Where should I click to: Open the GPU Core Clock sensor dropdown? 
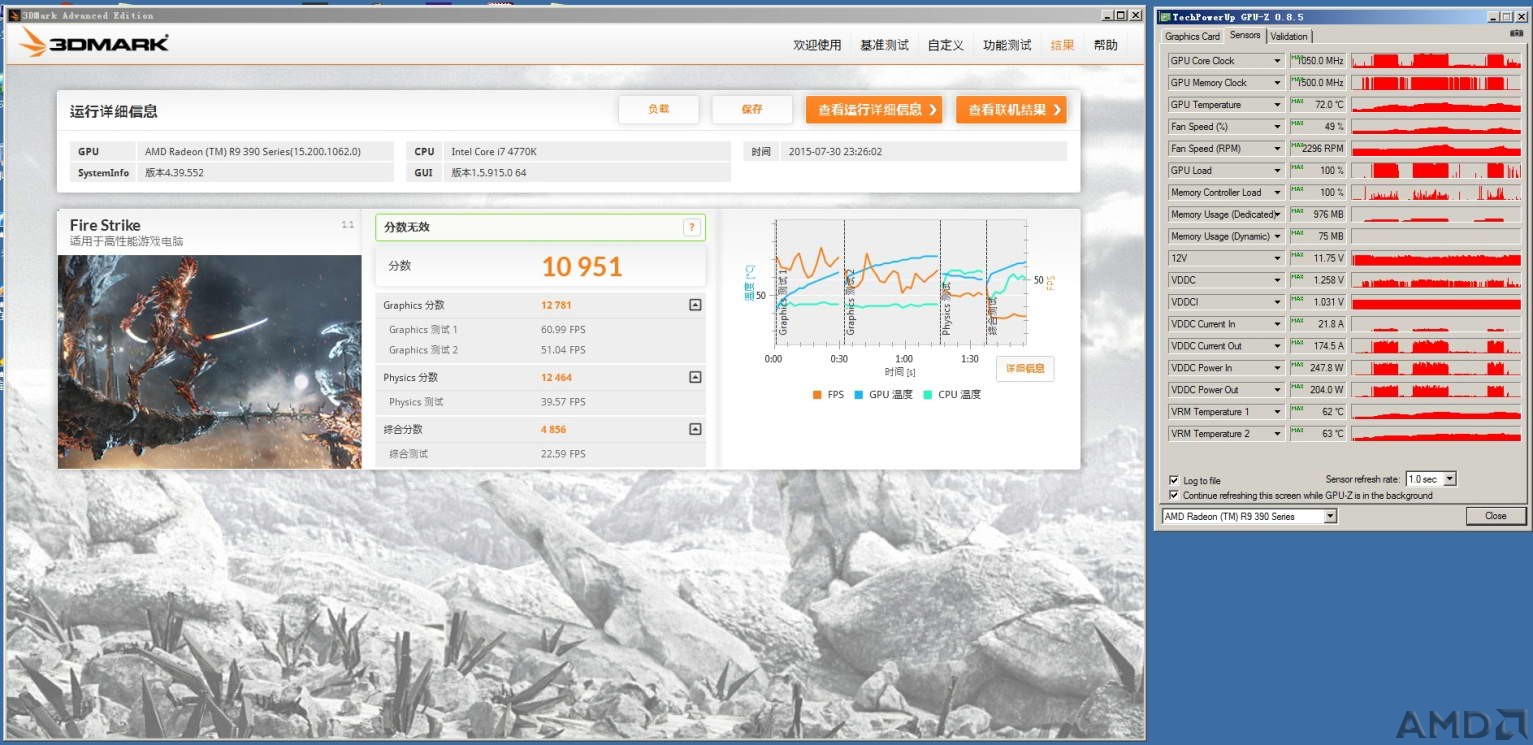point(1277,61)
